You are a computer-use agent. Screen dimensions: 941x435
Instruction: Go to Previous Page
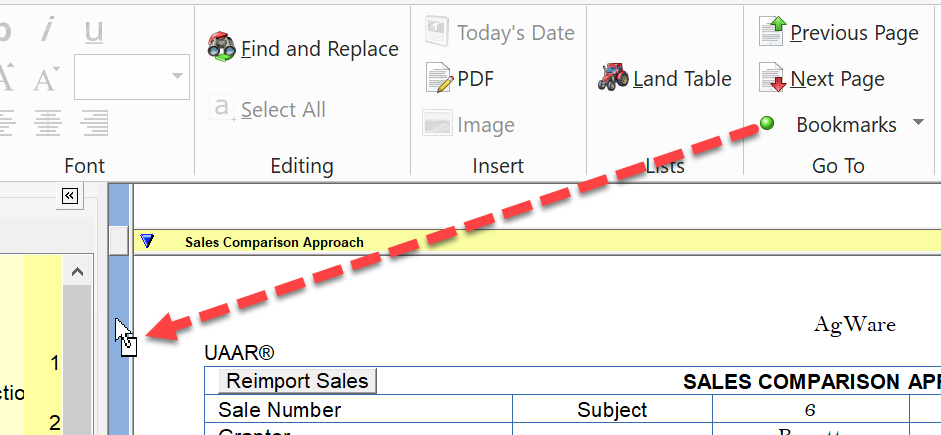tap(772, 32)
